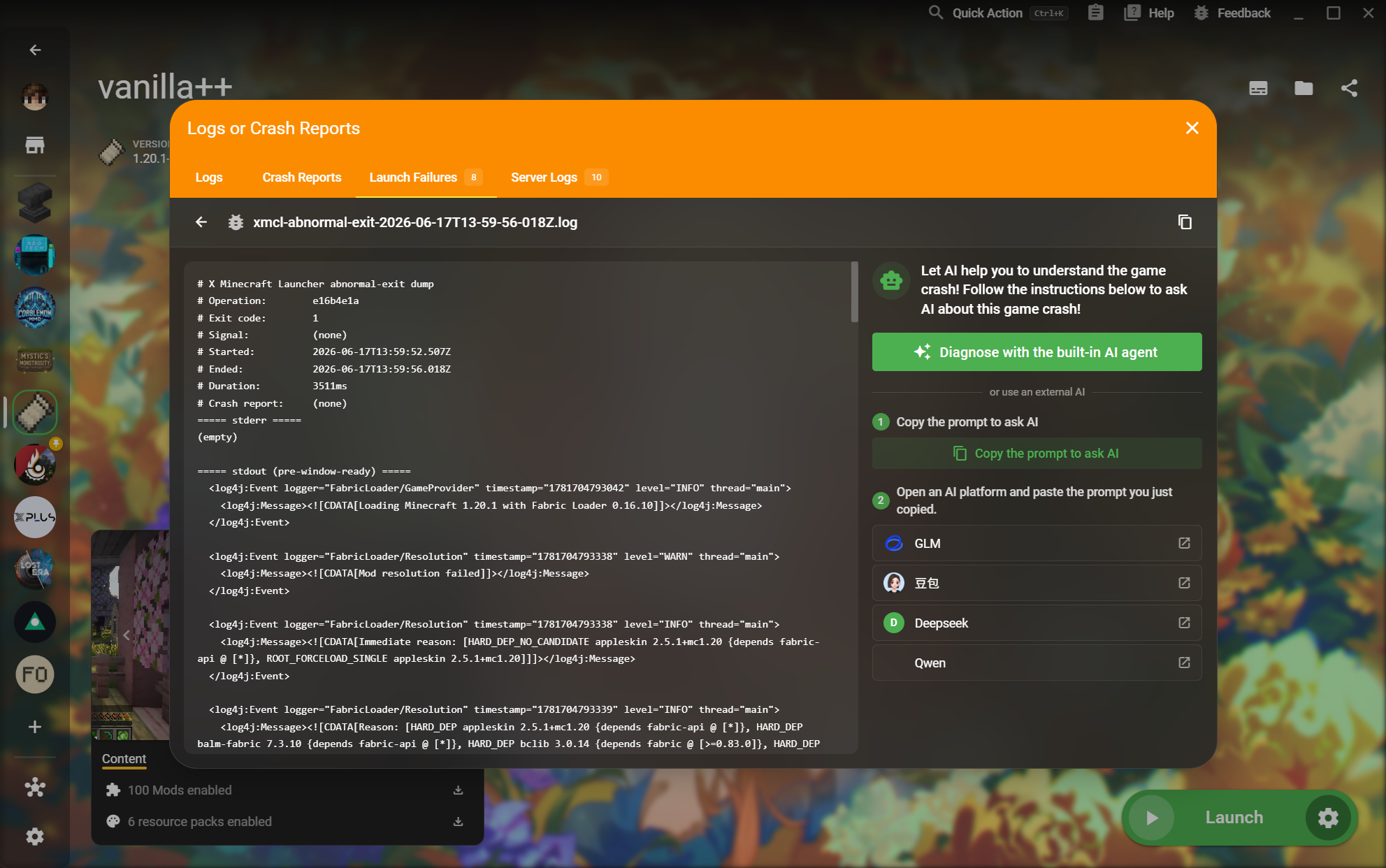Download icon for 6 resource packs enabled

pos(458,822)
